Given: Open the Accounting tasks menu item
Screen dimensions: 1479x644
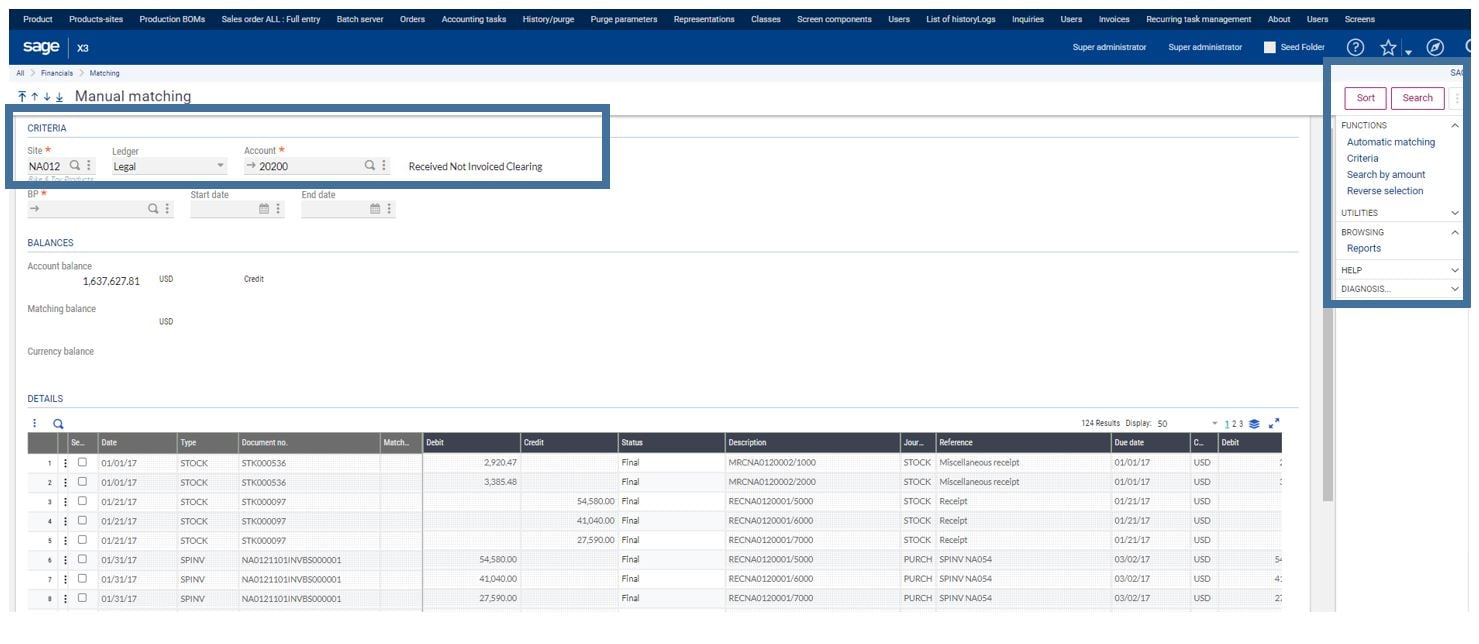Looking at the screenshot, I should 473,19.
